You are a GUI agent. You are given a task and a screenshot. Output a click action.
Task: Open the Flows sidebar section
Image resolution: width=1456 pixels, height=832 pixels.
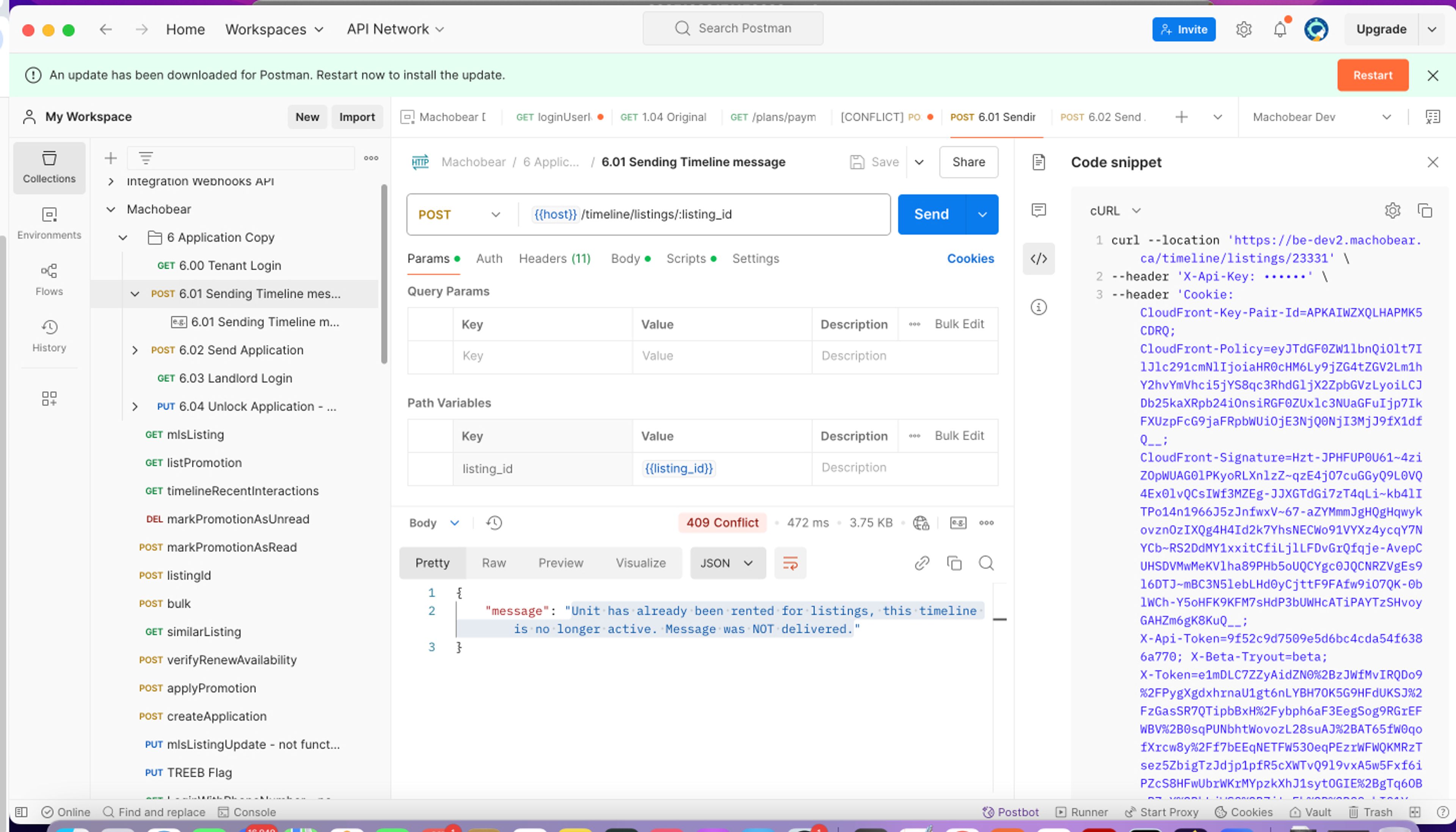click(49, 279)
